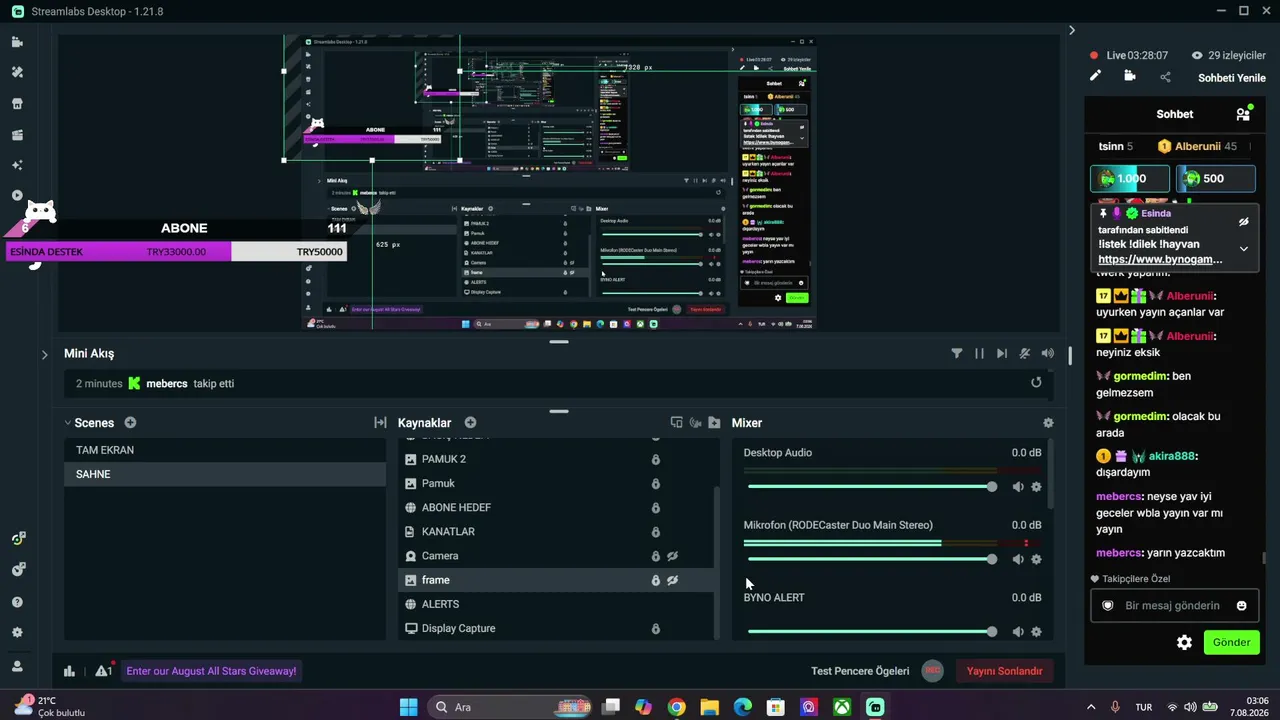Open scene transitions icon in Scenes header
The width and height of the screenshot is (1280, 720).
[x=380, y=423]
